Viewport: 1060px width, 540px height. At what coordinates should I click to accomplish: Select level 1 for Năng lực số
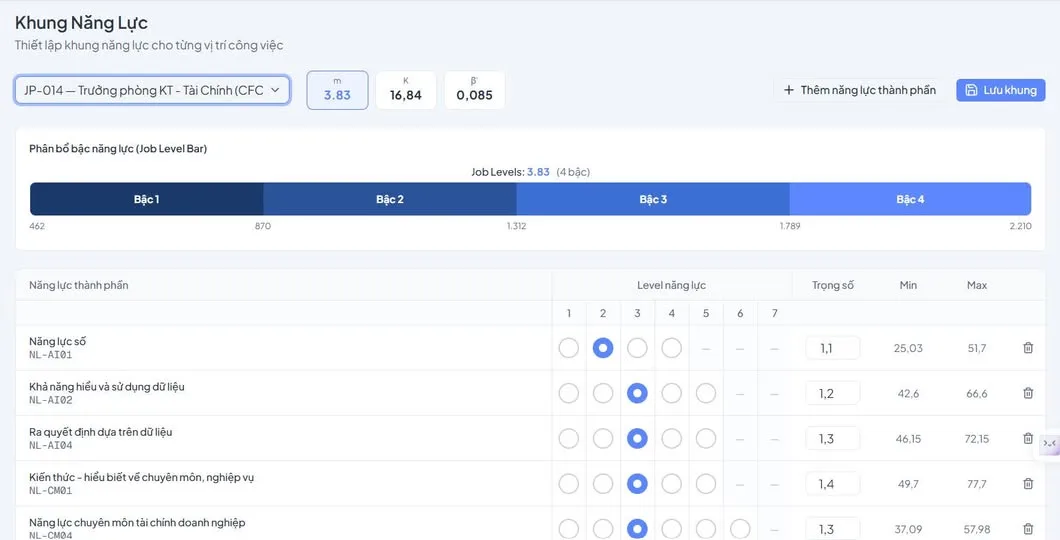[x=569, y=347]
